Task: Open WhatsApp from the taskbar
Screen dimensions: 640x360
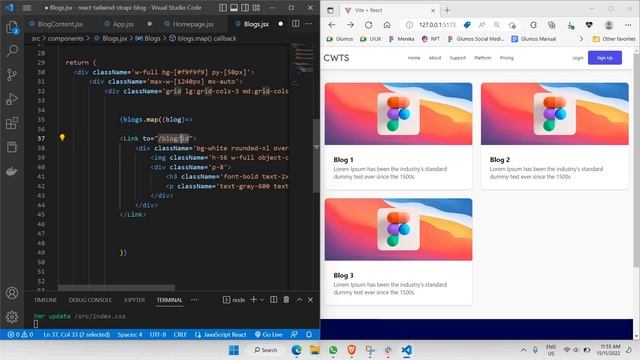Action: coord(333,350)
